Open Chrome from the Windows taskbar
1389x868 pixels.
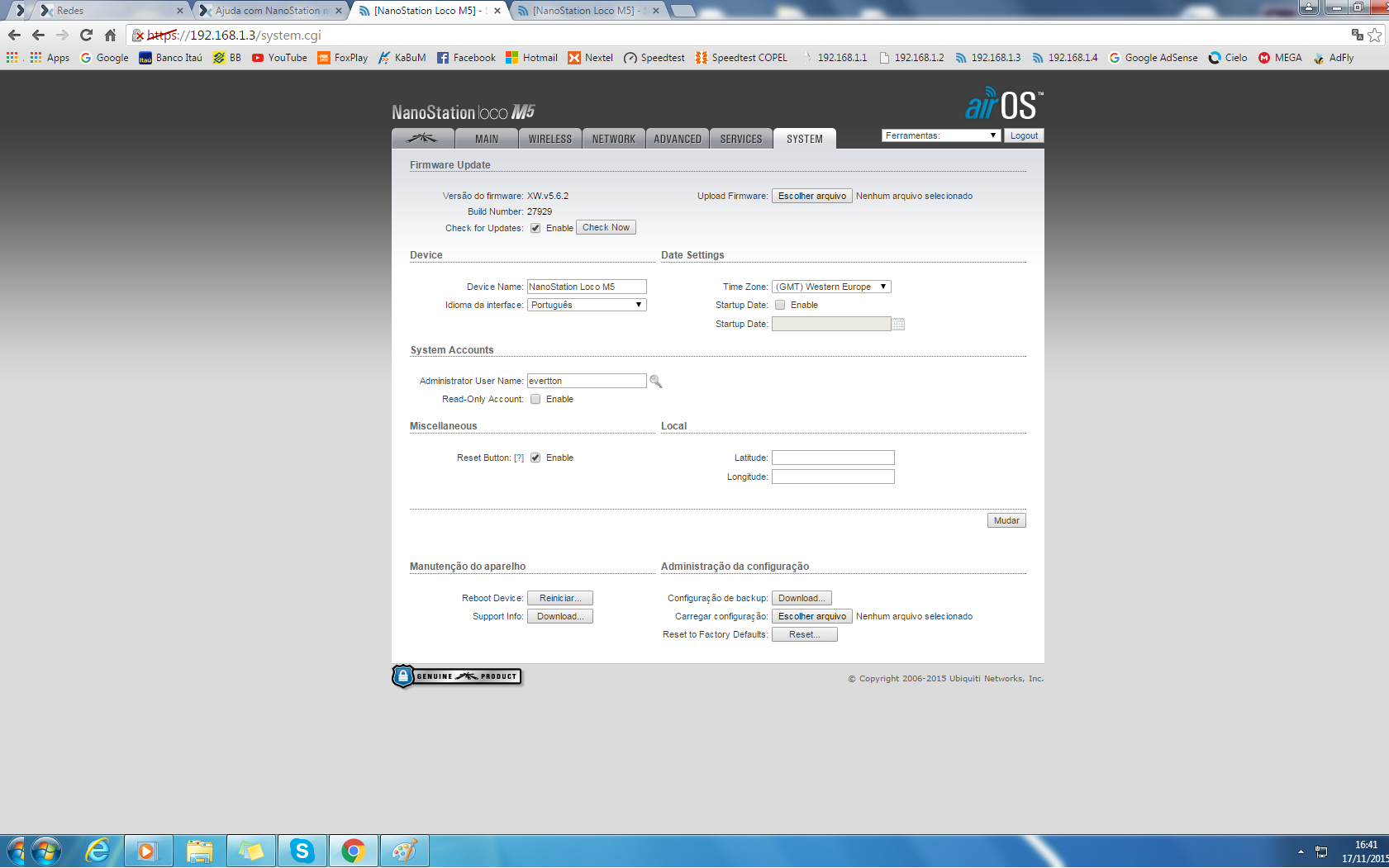click(354, 851)
